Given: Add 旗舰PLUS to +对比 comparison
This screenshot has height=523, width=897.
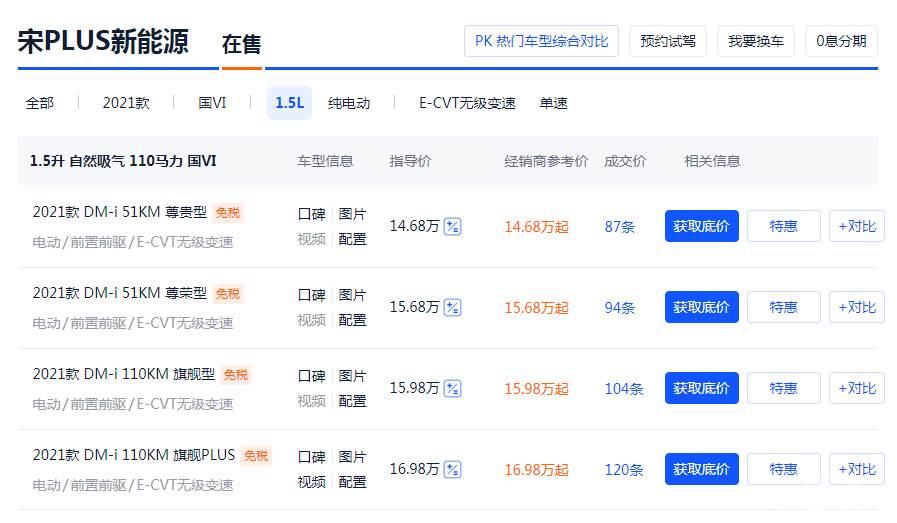Looking at the screenshot, I should [857, 470].
